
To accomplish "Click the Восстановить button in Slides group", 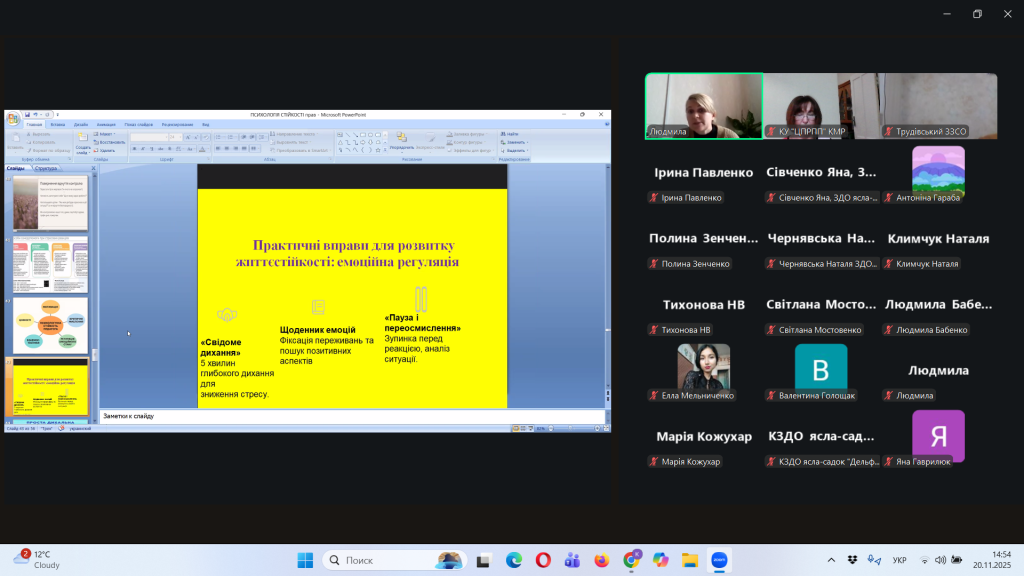I will (110, 142).
